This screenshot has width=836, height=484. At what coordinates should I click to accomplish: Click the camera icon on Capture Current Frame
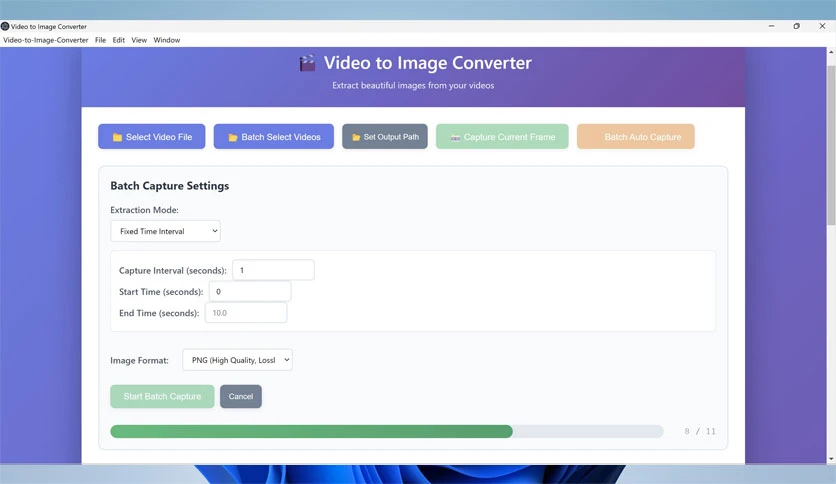click(x=455, y=138)
